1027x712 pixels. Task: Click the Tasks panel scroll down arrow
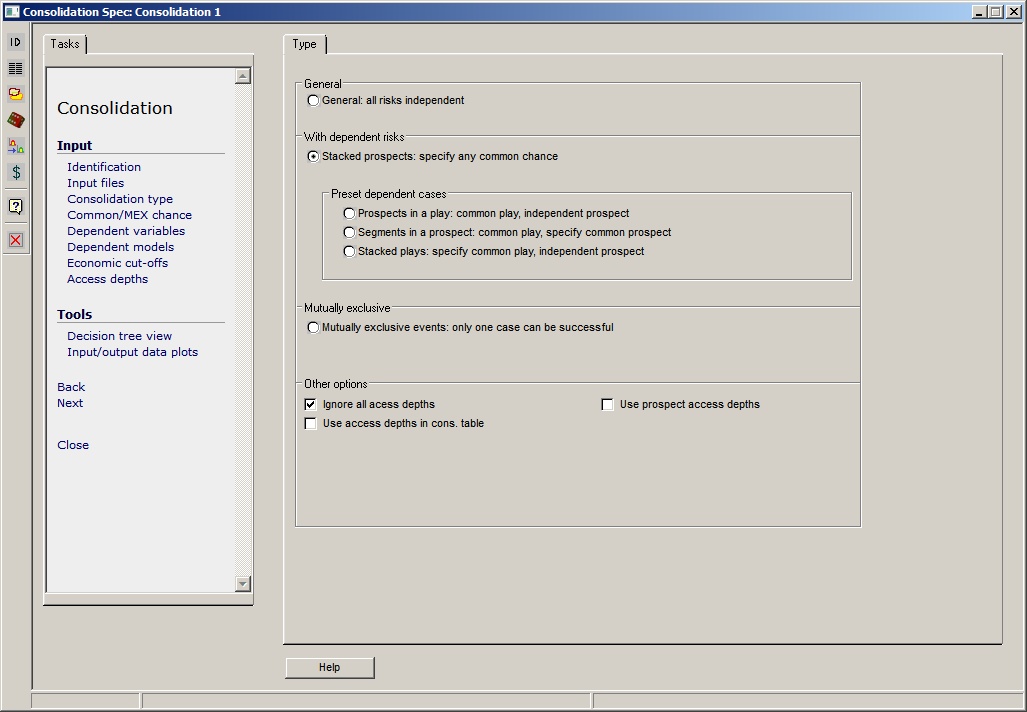(242, 584)
